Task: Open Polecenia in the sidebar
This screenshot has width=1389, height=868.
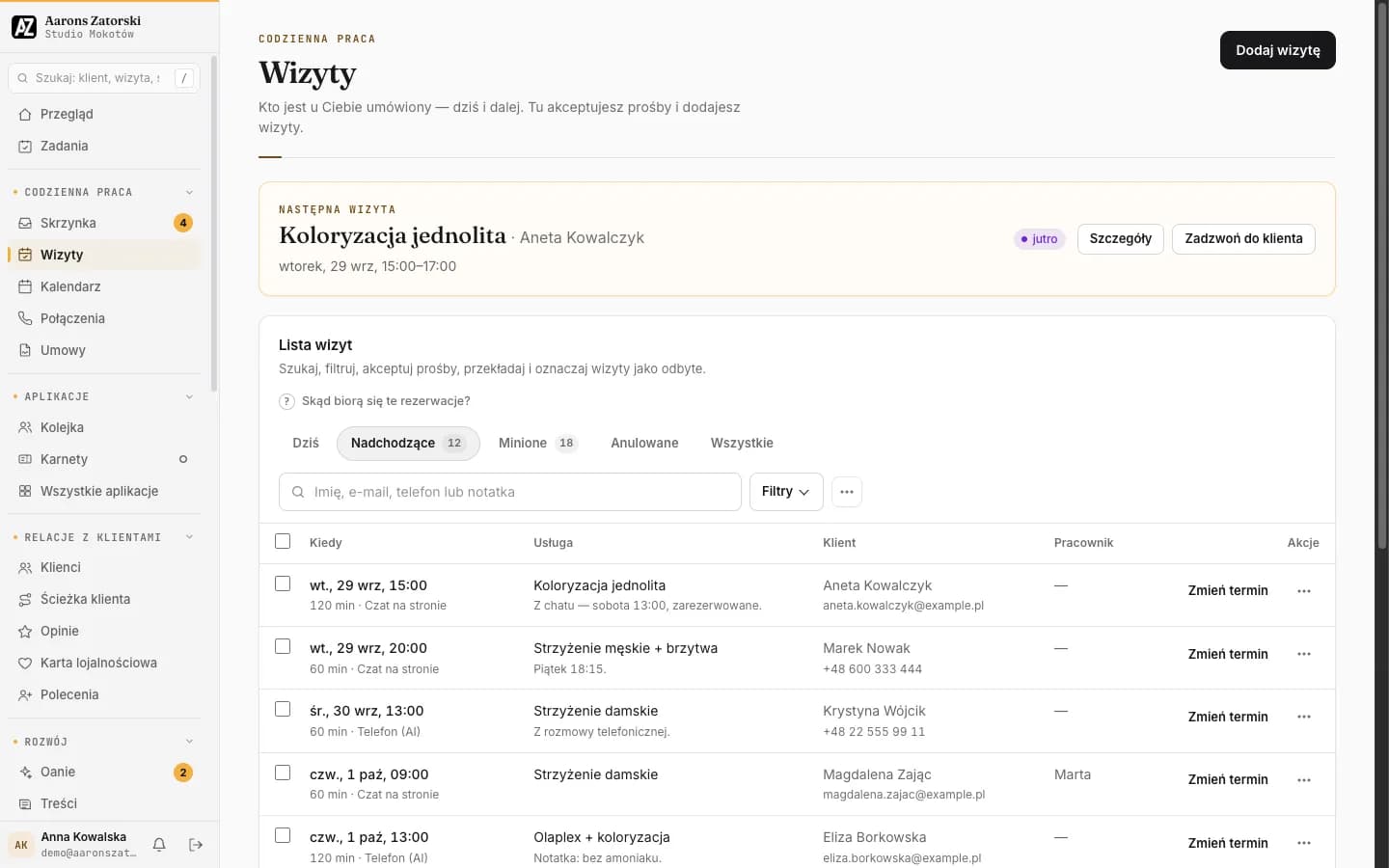Action: tap(104, 694)
